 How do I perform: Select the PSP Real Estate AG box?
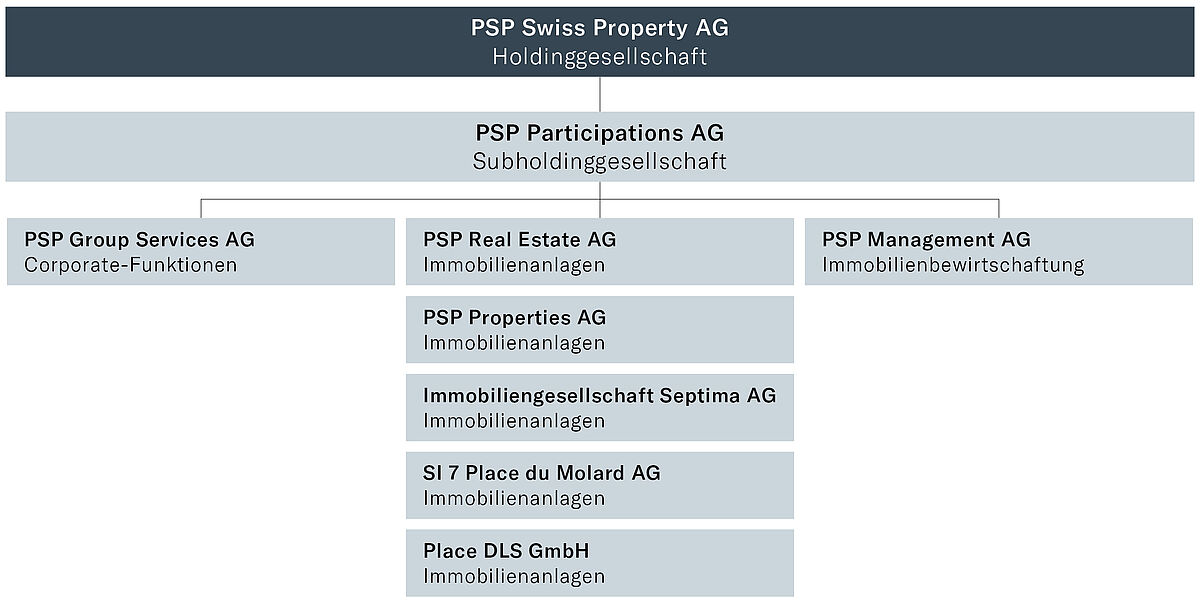(600, 252)
